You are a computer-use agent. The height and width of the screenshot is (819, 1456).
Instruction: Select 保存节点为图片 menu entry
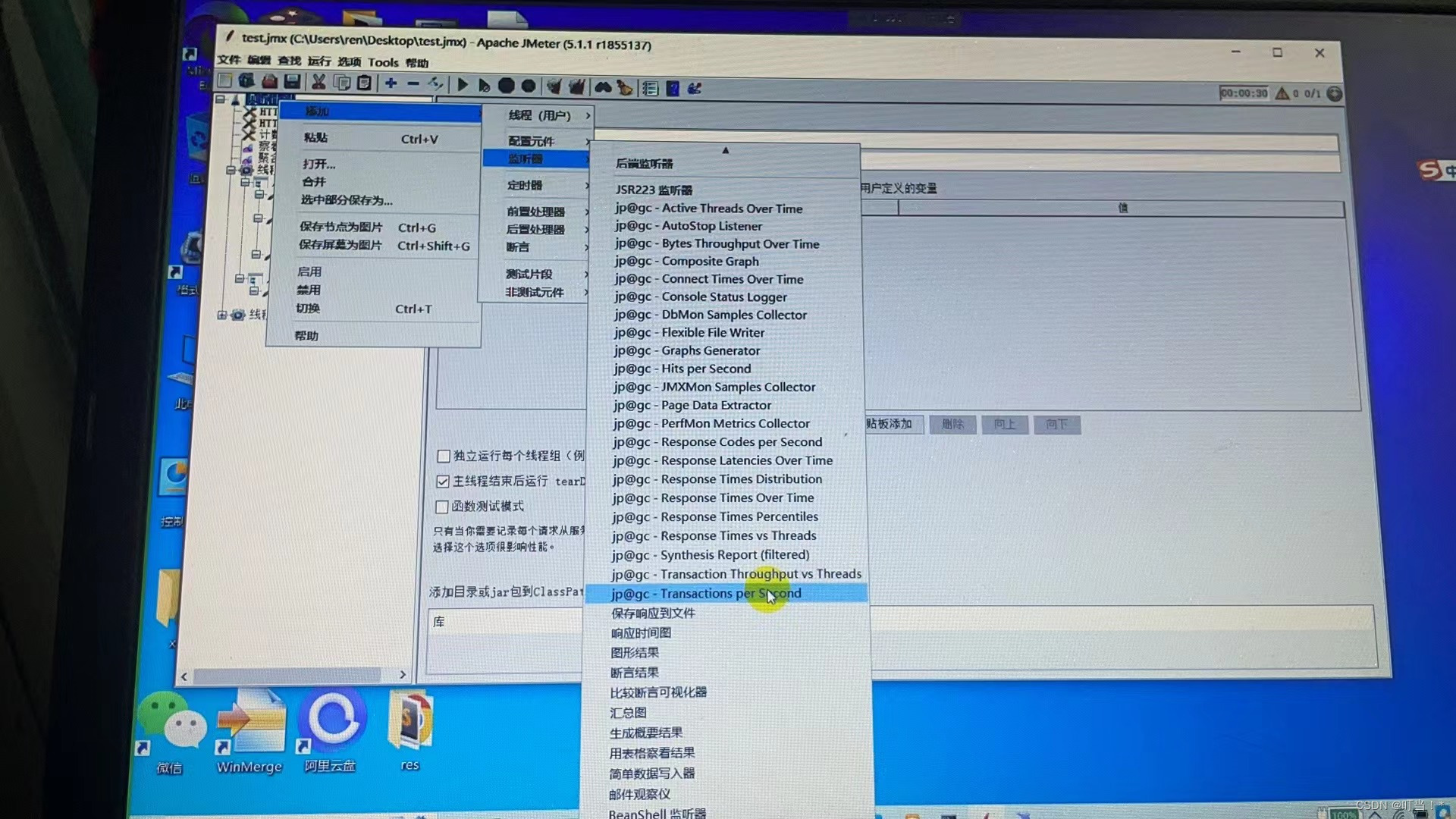pyautogui.click(x=373, y=227)
